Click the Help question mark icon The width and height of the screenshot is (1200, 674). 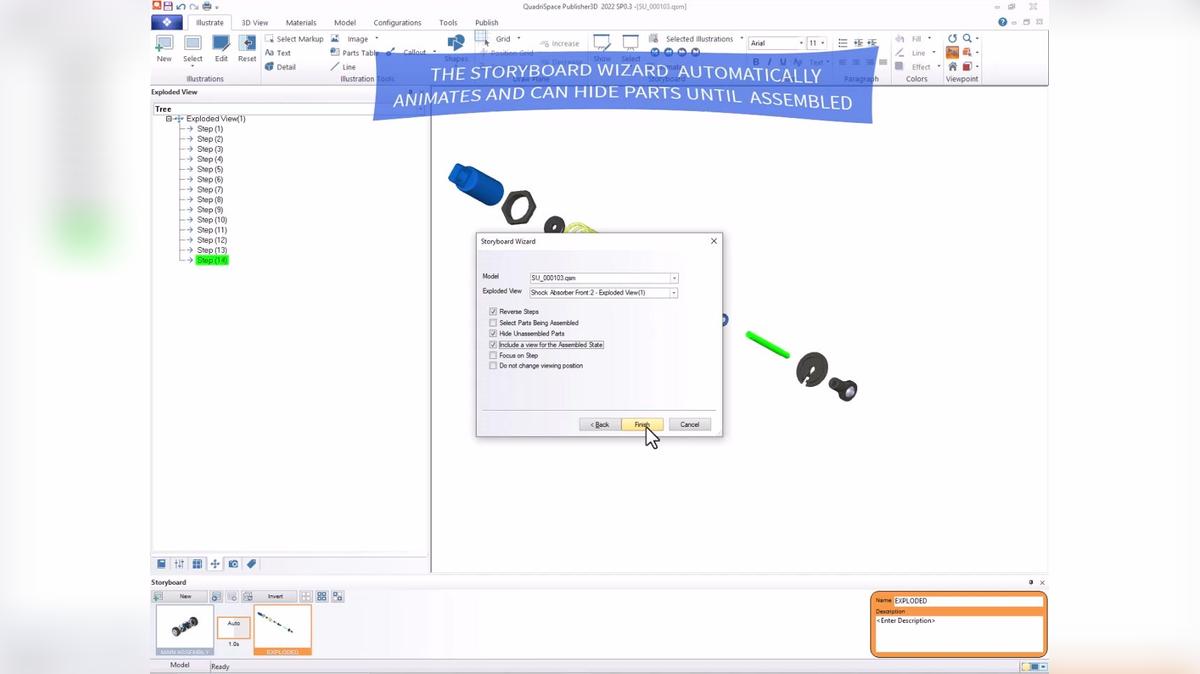coord(1003,22)
